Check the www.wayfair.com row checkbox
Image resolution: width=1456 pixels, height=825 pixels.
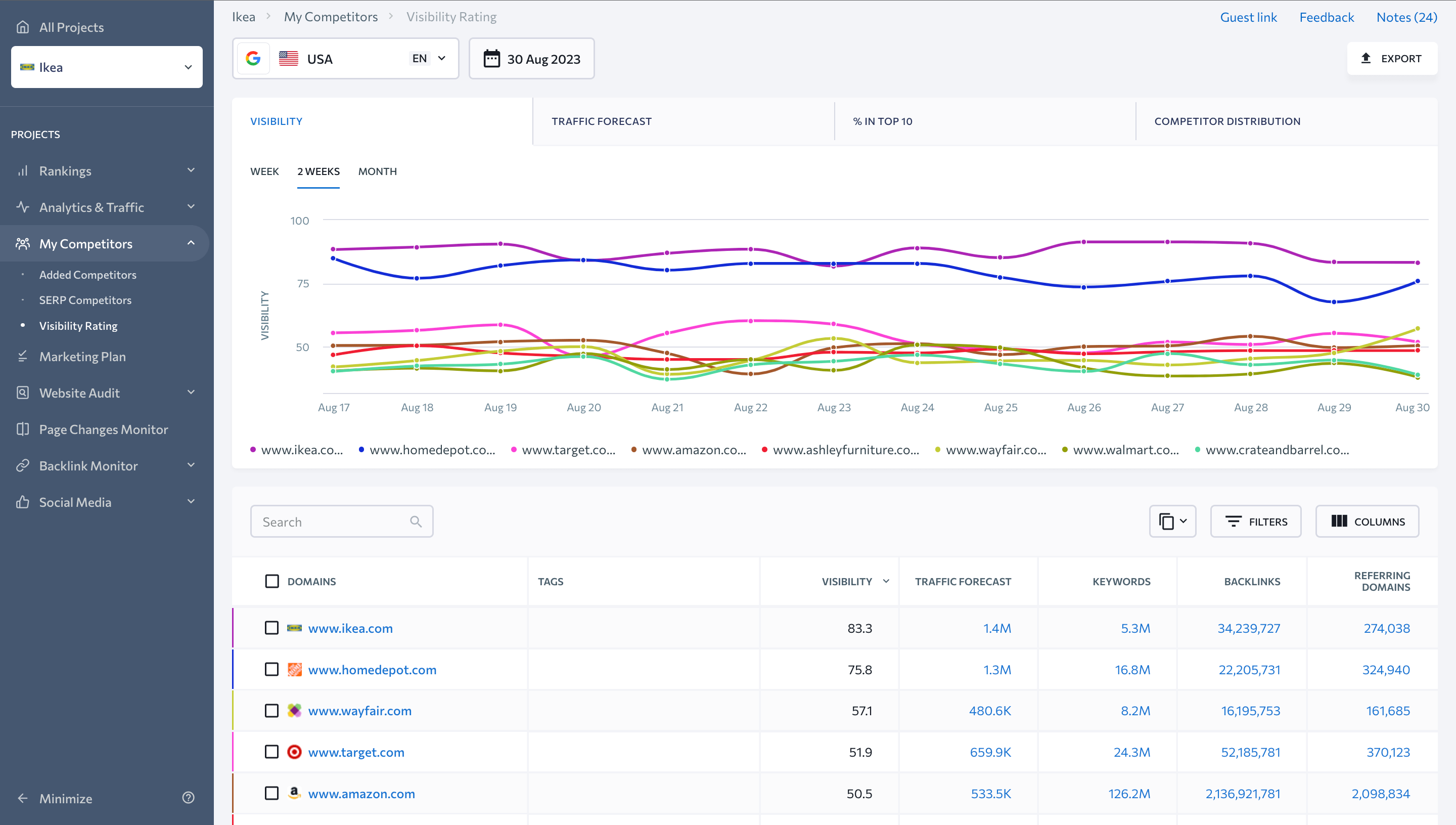click(x=272, y=711)
